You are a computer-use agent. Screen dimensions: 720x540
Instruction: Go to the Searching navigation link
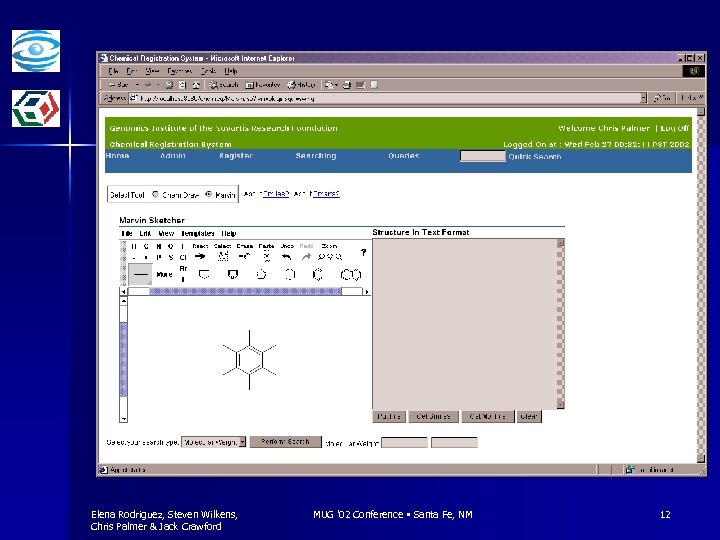point(316,156)
